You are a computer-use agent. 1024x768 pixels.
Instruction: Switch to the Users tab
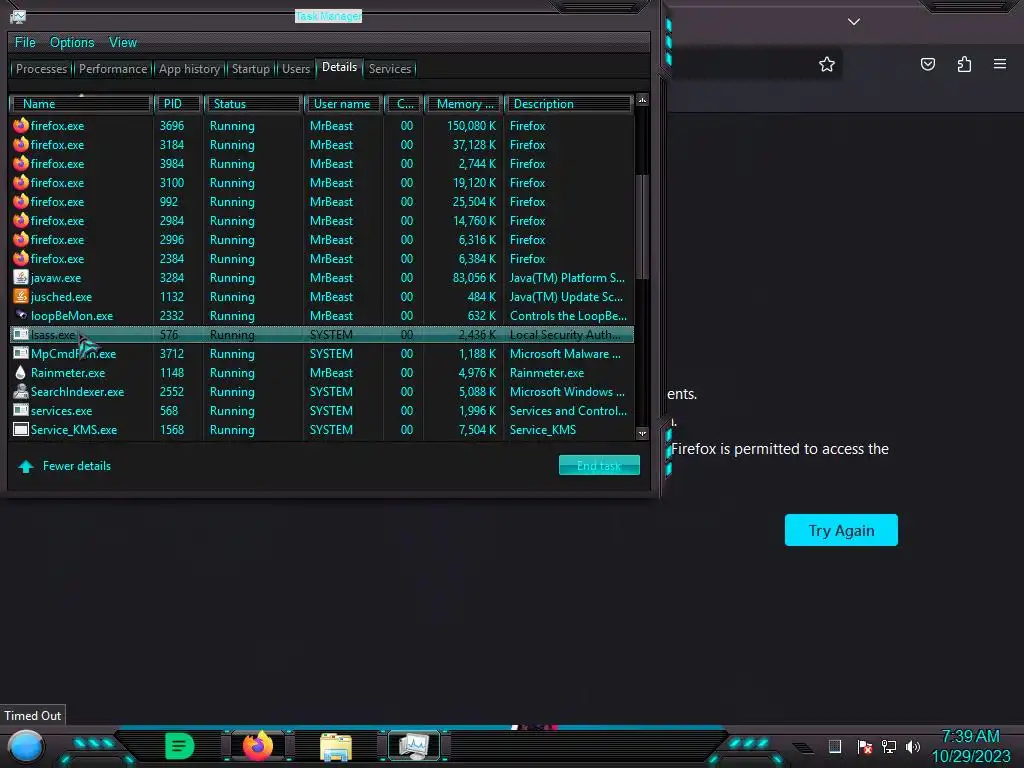[296, 69]
